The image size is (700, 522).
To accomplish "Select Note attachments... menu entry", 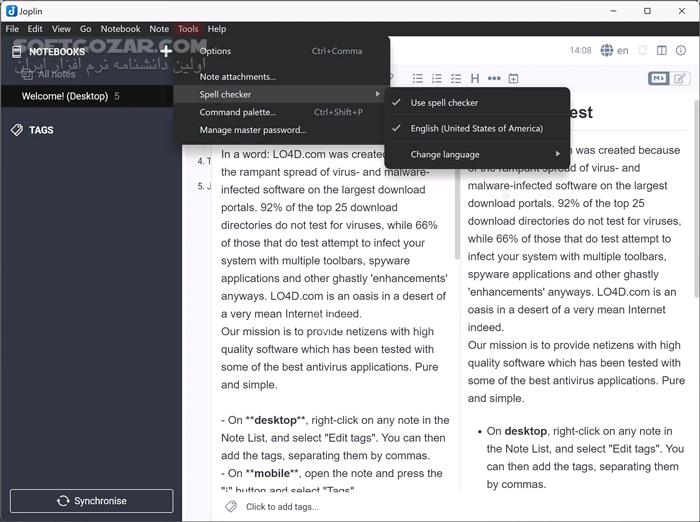I will [x=279, y=77].
